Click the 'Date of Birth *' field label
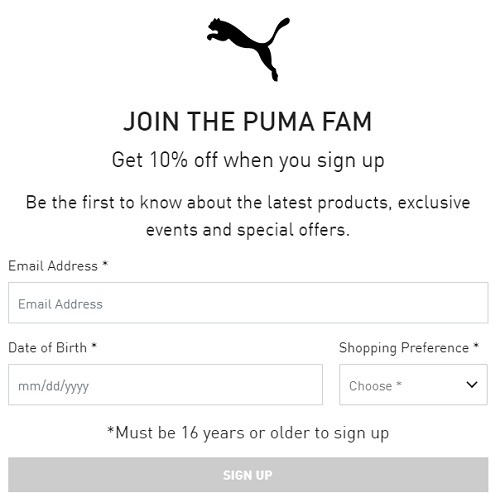The width and height of the screenshot is (500, 502). click(53, 348)
